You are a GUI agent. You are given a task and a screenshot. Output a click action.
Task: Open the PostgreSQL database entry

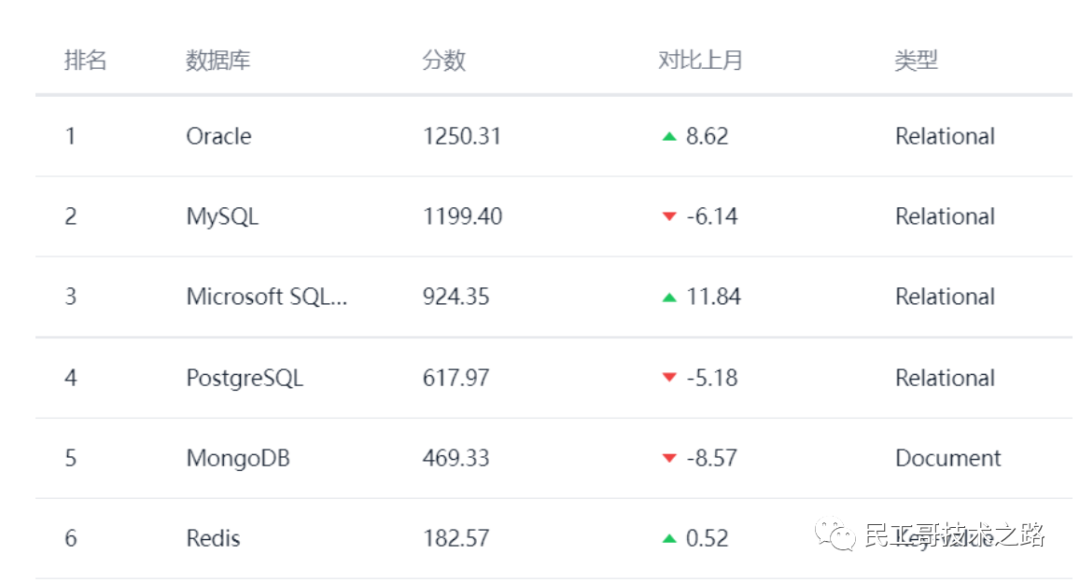pos(244,378)
